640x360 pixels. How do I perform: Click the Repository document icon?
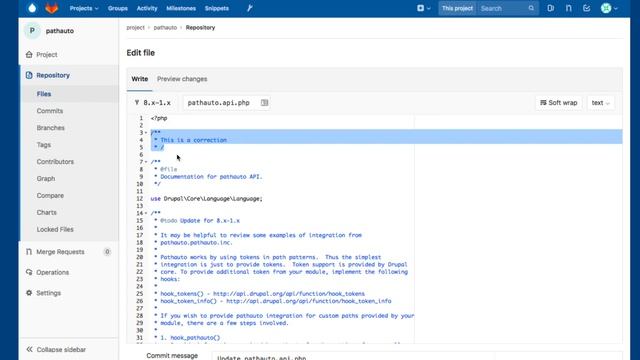pyautogui.click(x=29, y=75)
